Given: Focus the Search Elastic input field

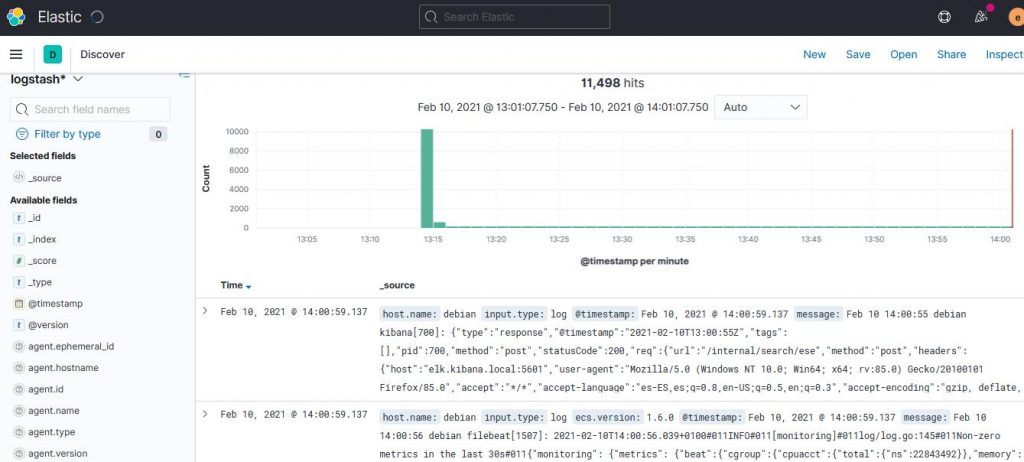Looking at the screenshot, I should pos(515,17).
